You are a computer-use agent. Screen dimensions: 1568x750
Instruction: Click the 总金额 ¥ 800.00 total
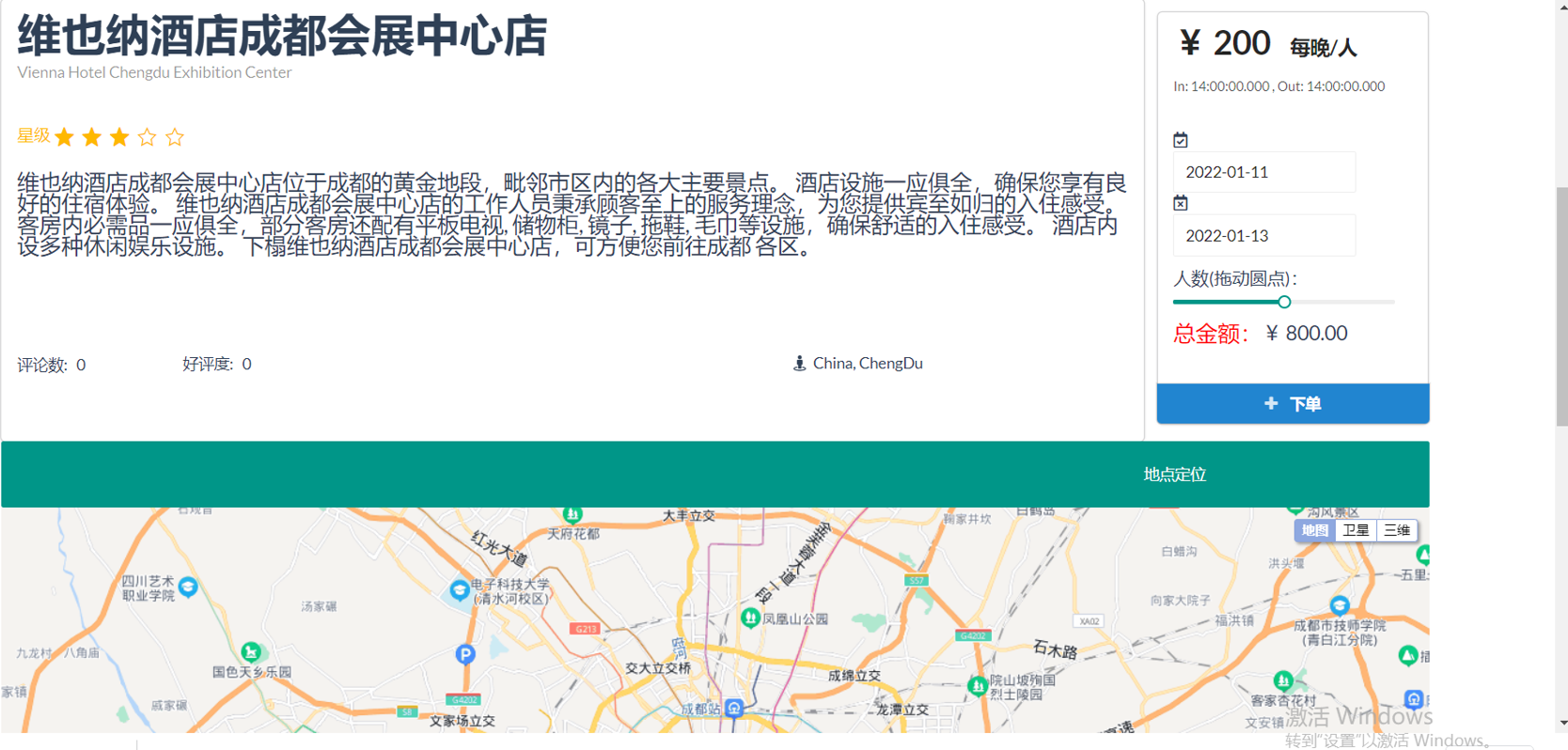[1261, 334]
